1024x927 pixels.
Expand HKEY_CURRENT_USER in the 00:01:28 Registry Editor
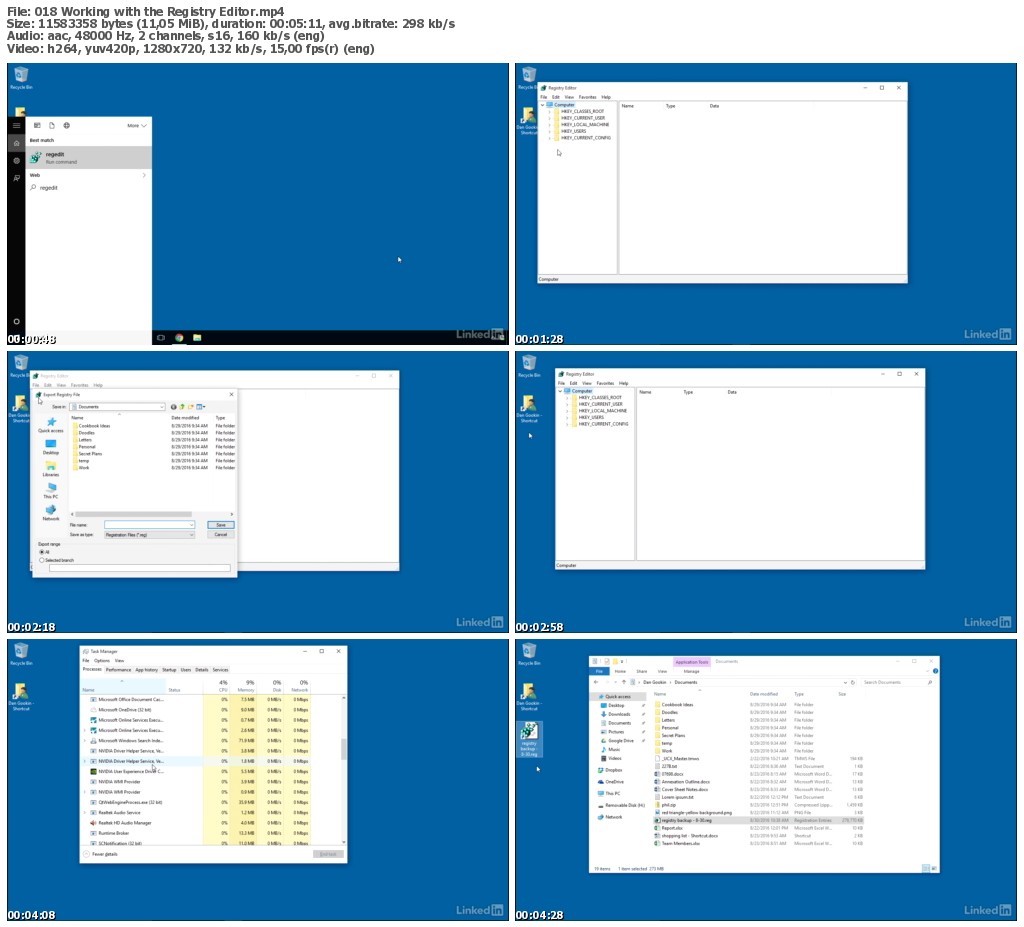(x=549, y=118)
